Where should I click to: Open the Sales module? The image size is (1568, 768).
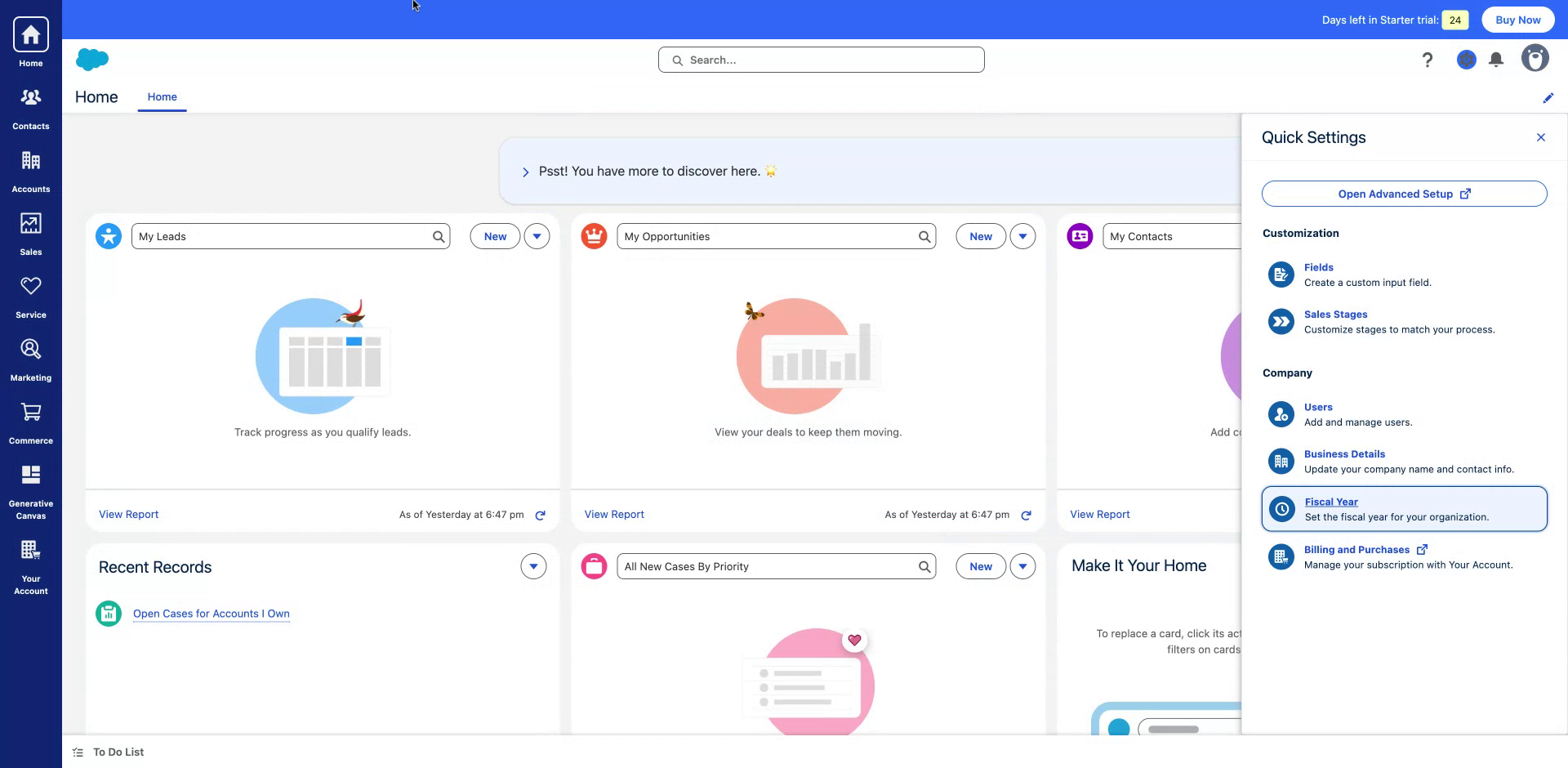pos(30,232)
